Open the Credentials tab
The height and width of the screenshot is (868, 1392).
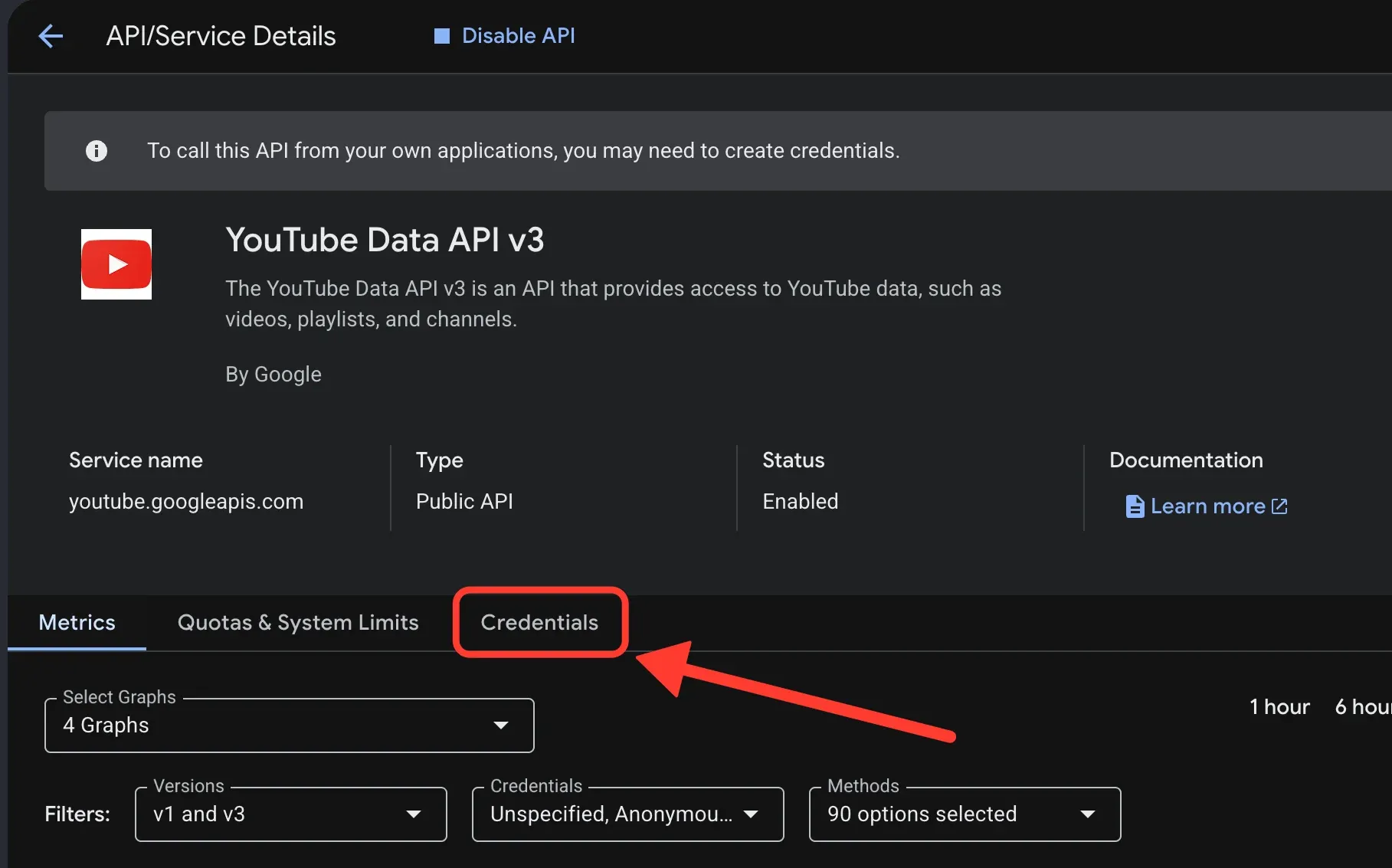[539, 622]
